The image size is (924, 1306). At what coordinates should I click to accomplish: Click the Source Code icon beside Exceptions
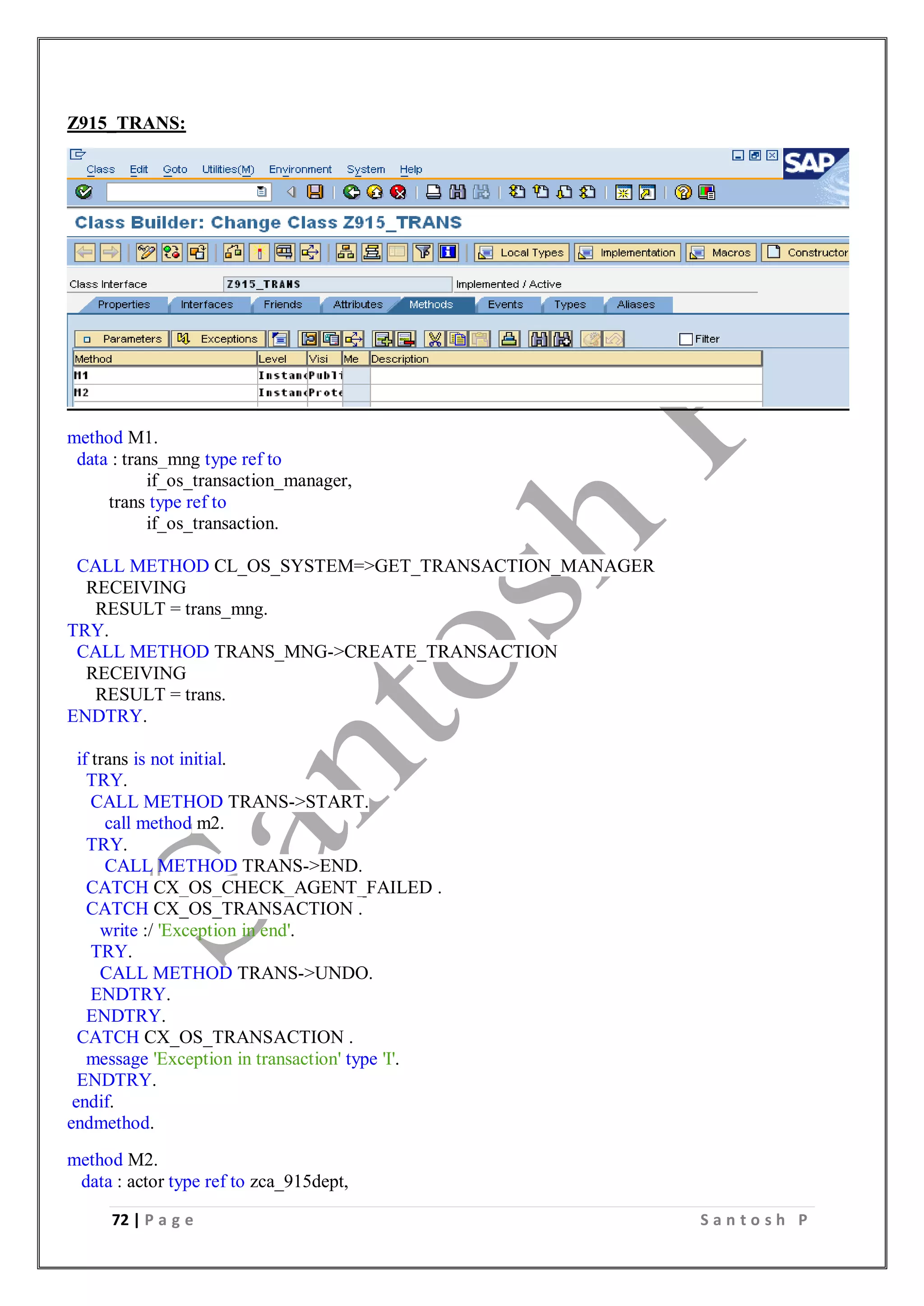(279, 339)
